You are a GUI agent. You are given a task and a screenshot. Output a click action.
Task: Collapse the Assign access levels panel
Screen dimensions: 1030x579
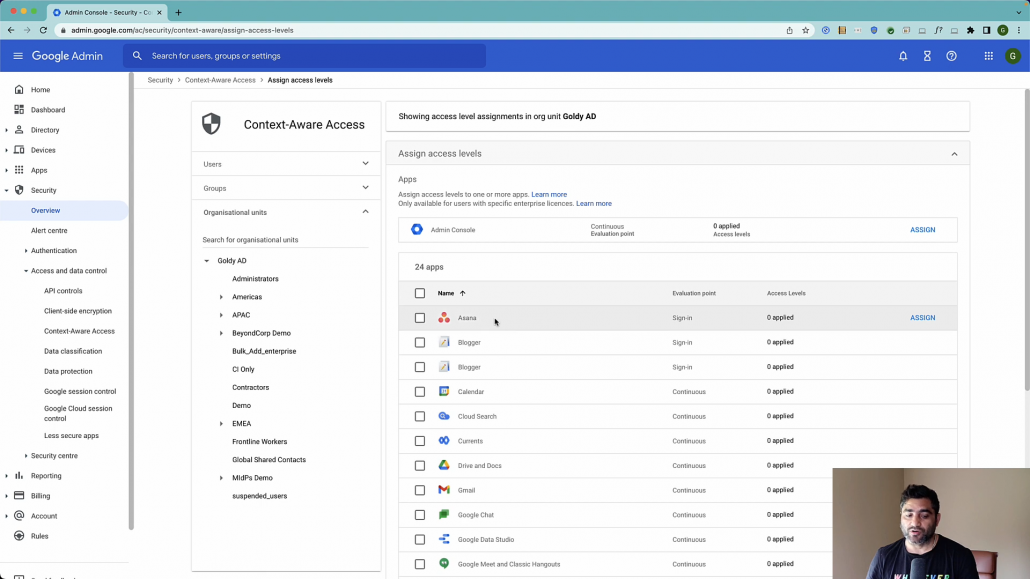954,154
